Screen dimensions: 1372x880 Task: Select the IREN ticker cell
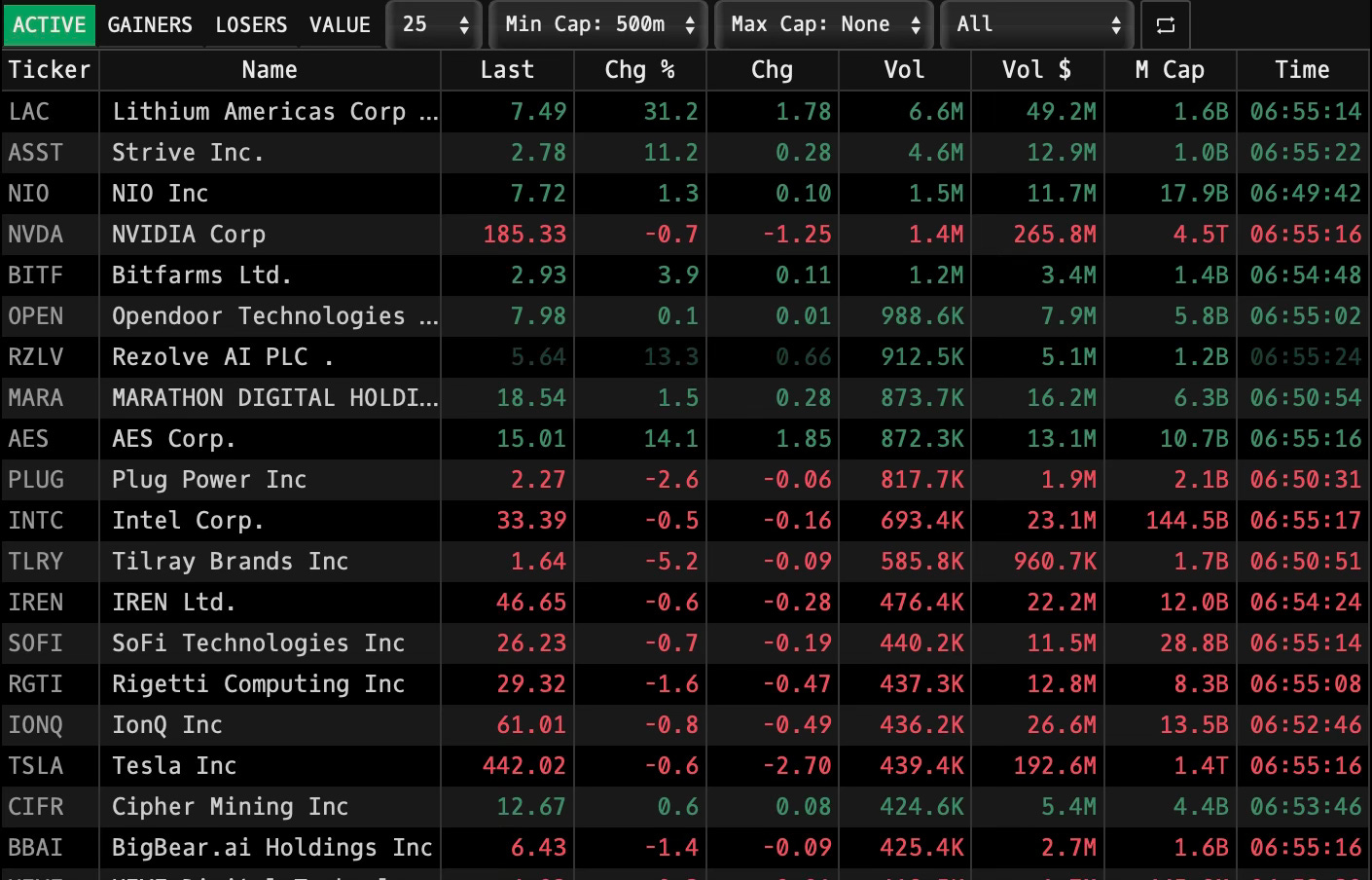click(x=50, y=603)
